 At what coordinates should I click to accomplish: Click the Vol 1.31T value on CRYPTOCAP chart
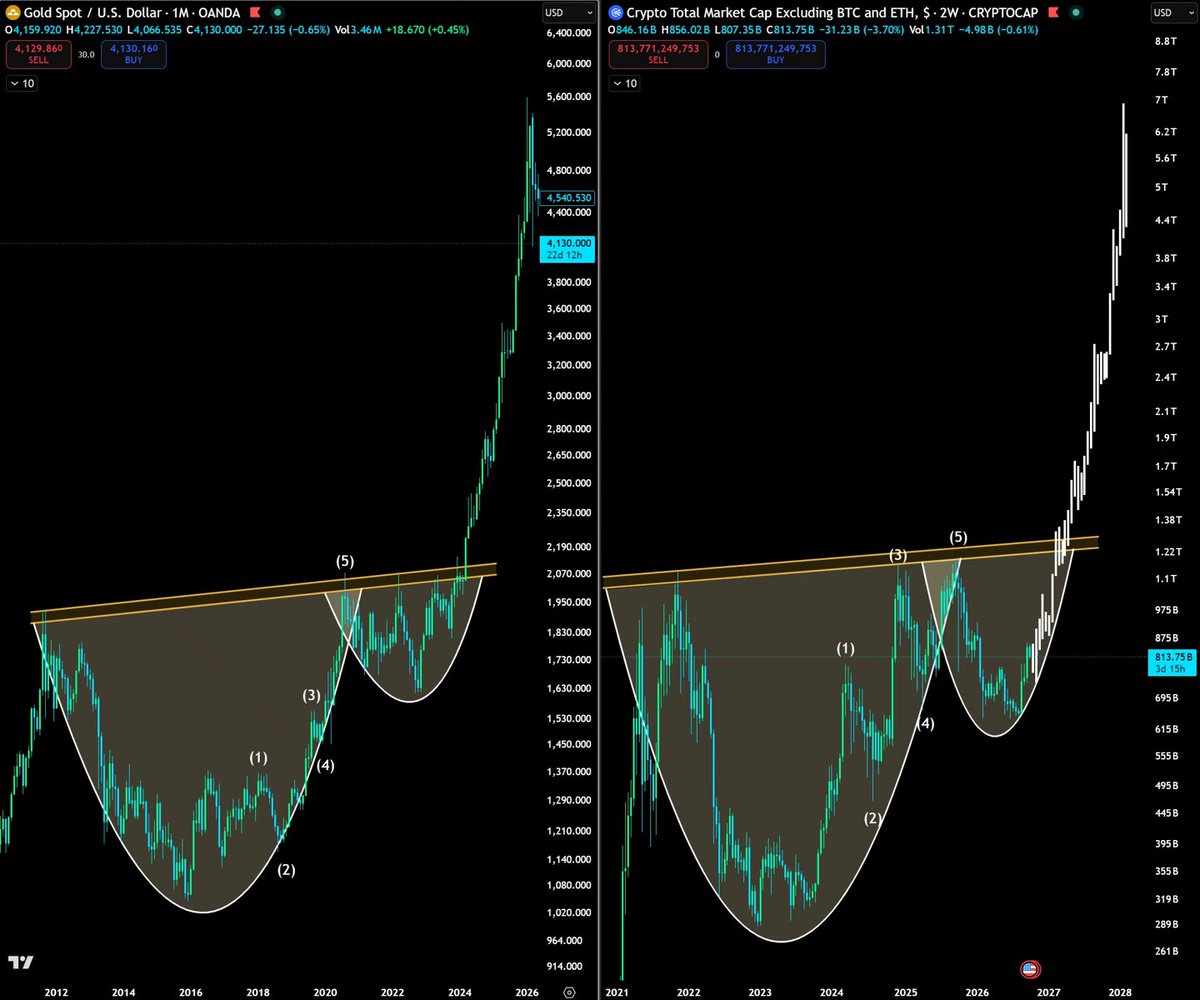[932, 30]
